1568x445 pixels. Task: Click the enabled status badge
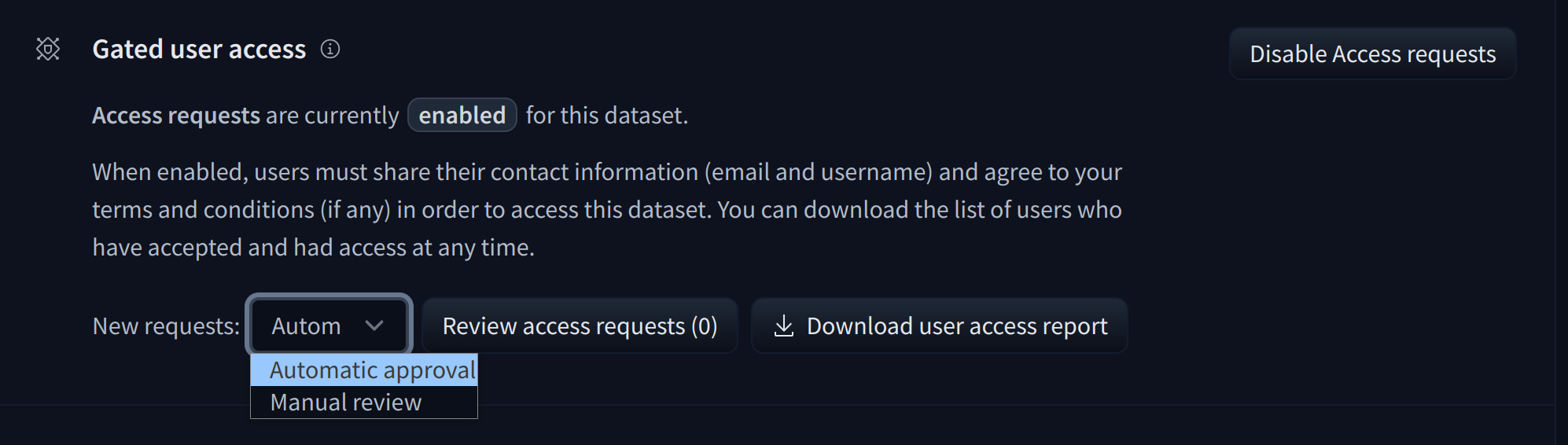[x=462, y=115]
